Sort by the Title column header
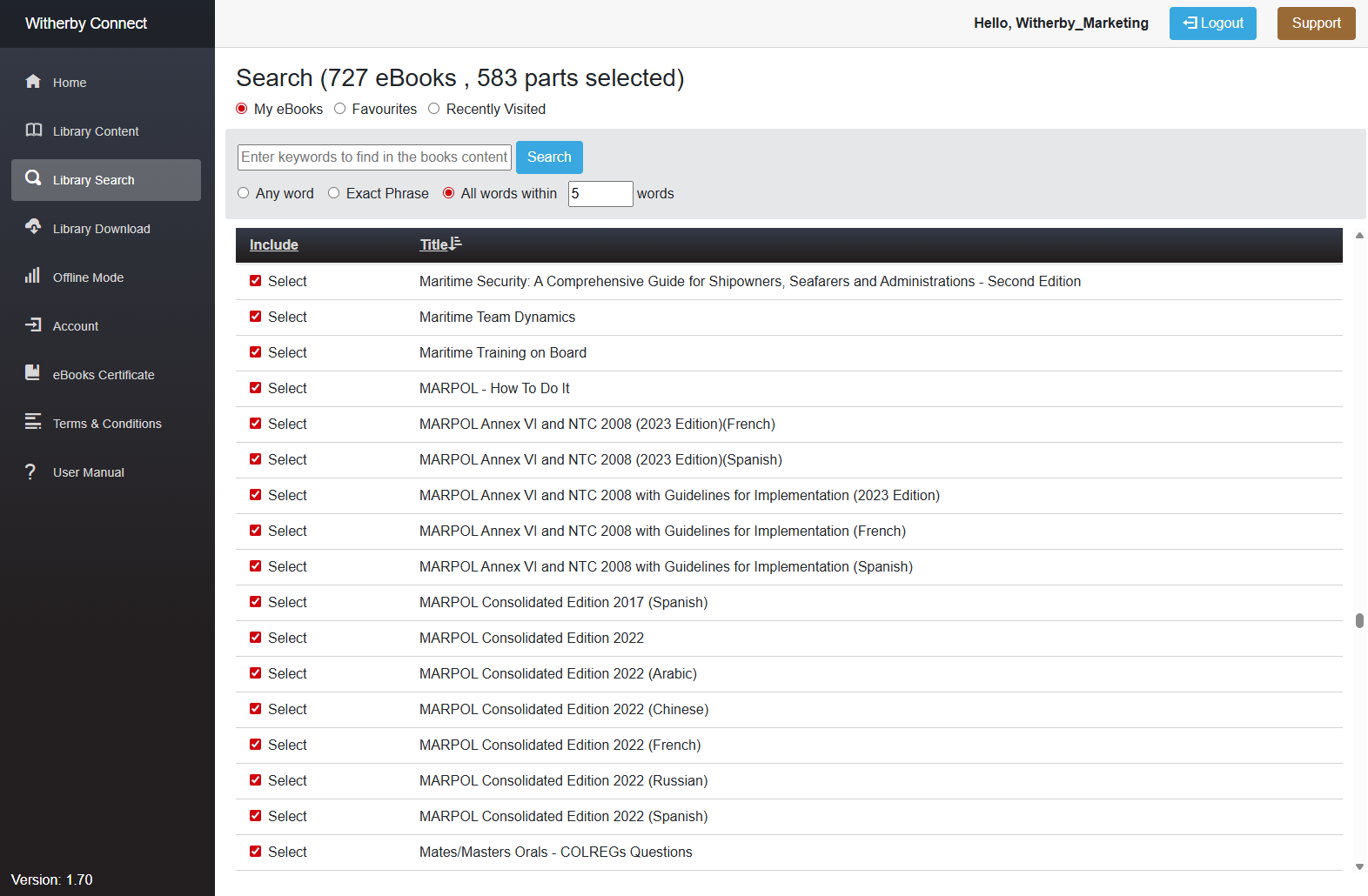1368x896 pixels. (433, 245)
